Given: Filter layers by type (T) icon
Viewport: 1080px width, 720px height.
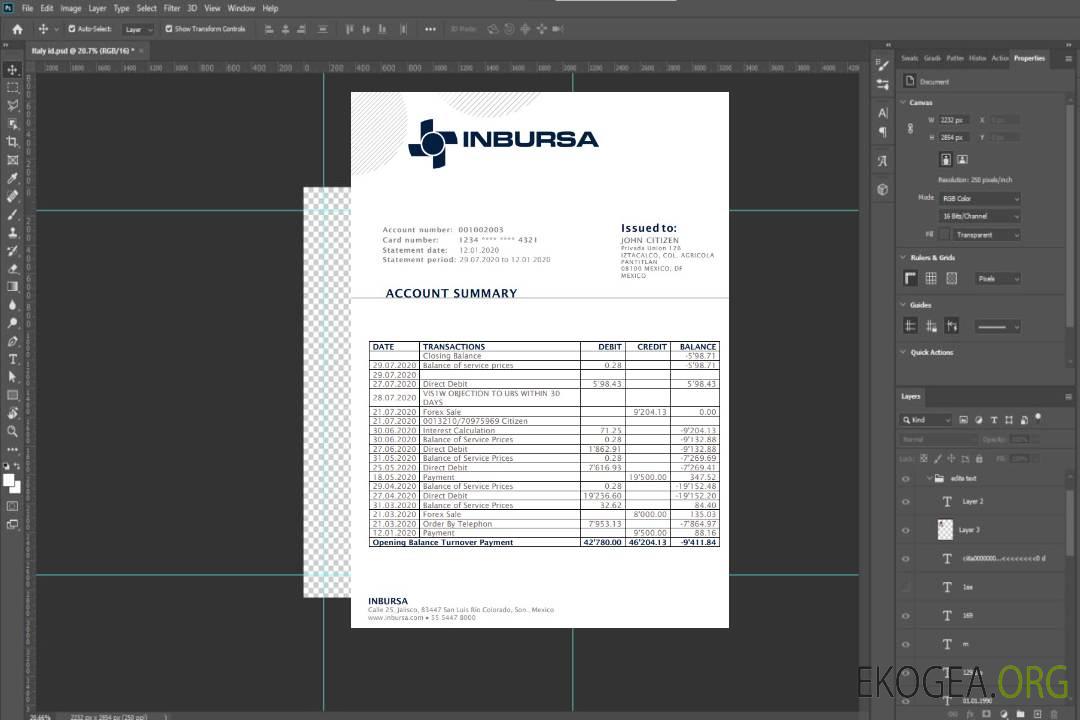Looking at the screenshot, I should tap(993, 420).
